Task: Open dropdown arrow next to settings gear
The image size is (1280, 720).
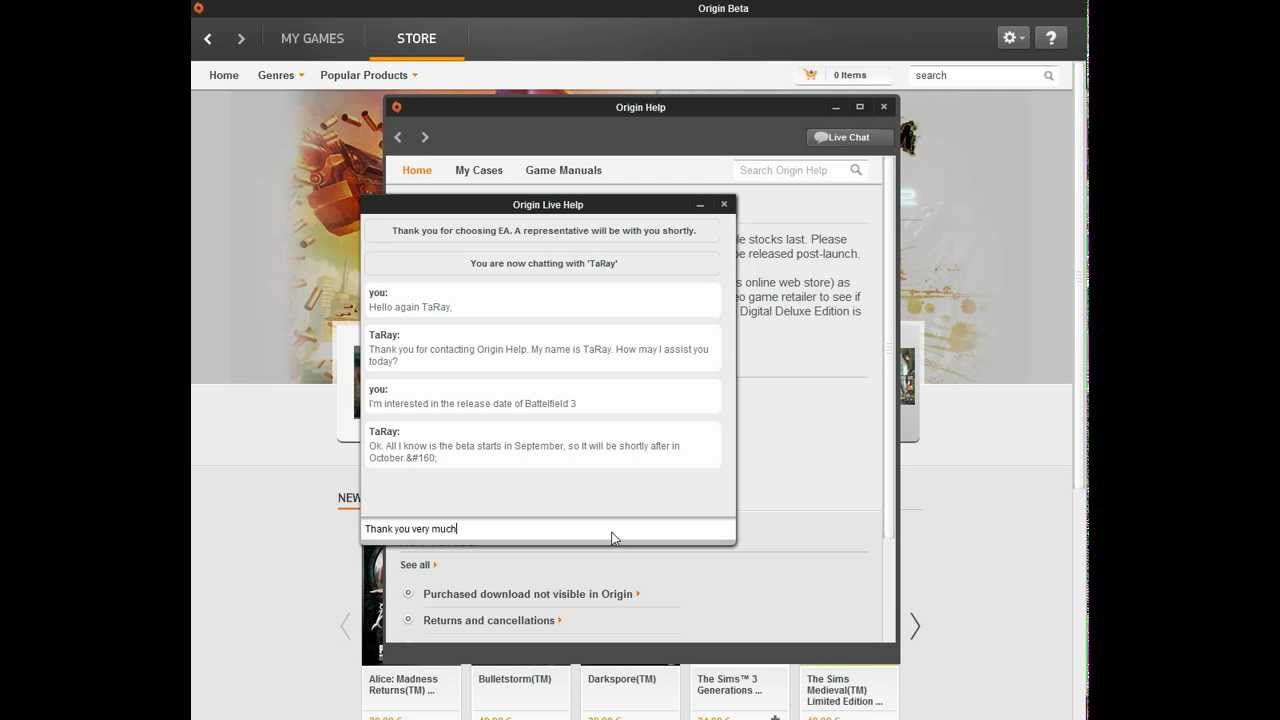Action: [1022, 39]
